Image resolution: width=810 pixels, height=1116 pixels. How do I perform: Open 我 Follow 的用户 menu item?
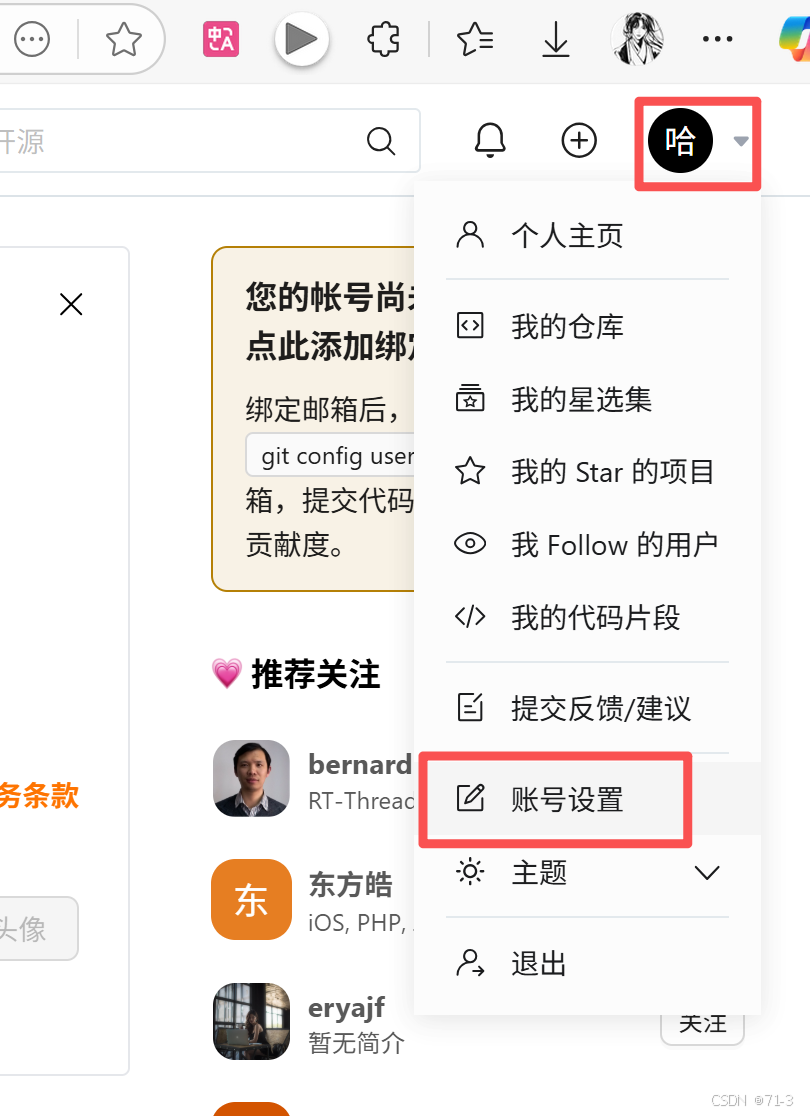coord(587,544)
